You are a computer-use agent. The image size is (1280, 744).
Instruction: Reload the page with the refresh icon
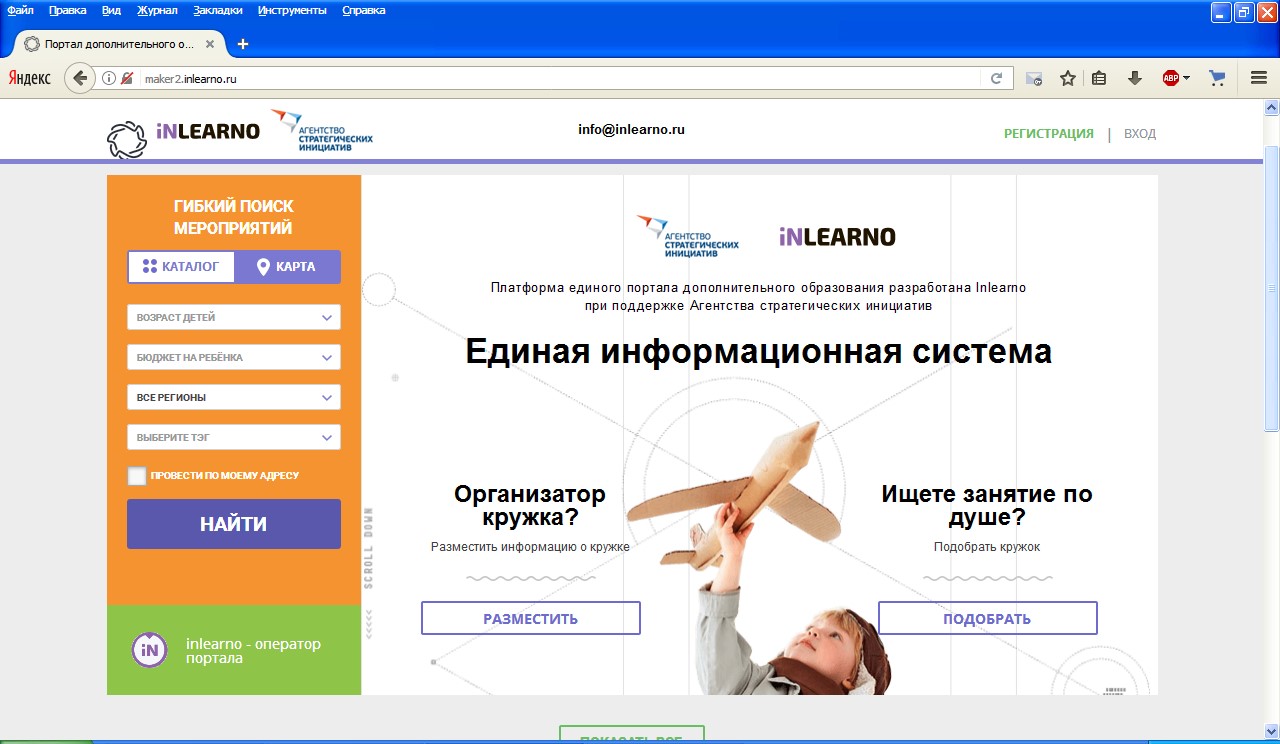[x=996, y=78]
